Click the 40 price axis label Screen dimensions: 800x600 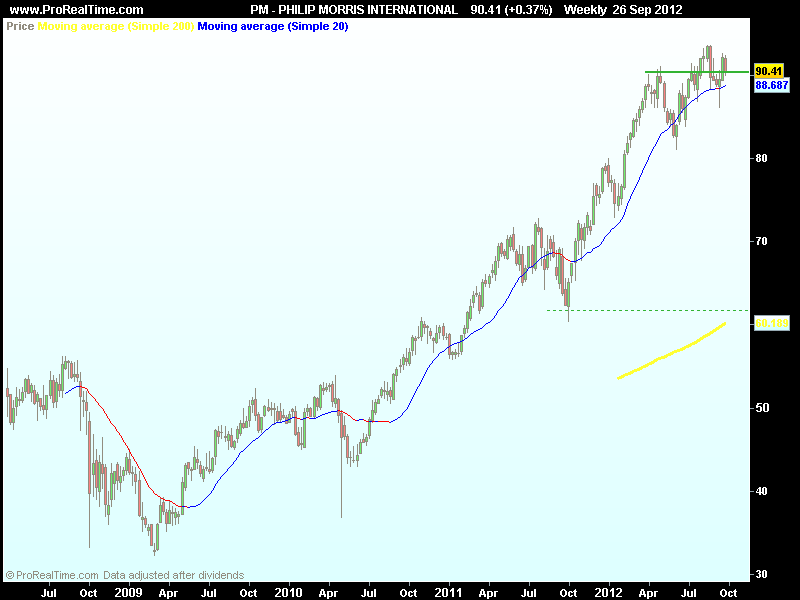click(761, 491)
